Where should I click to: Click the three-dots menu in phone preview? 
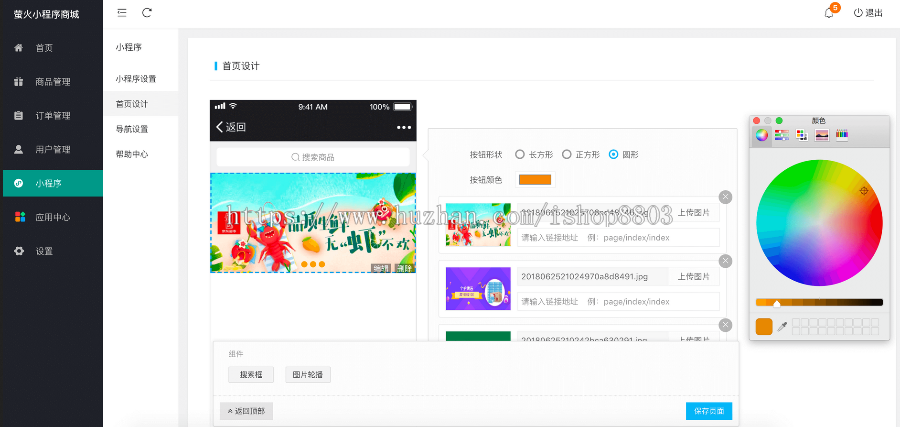tap(404, 127)
